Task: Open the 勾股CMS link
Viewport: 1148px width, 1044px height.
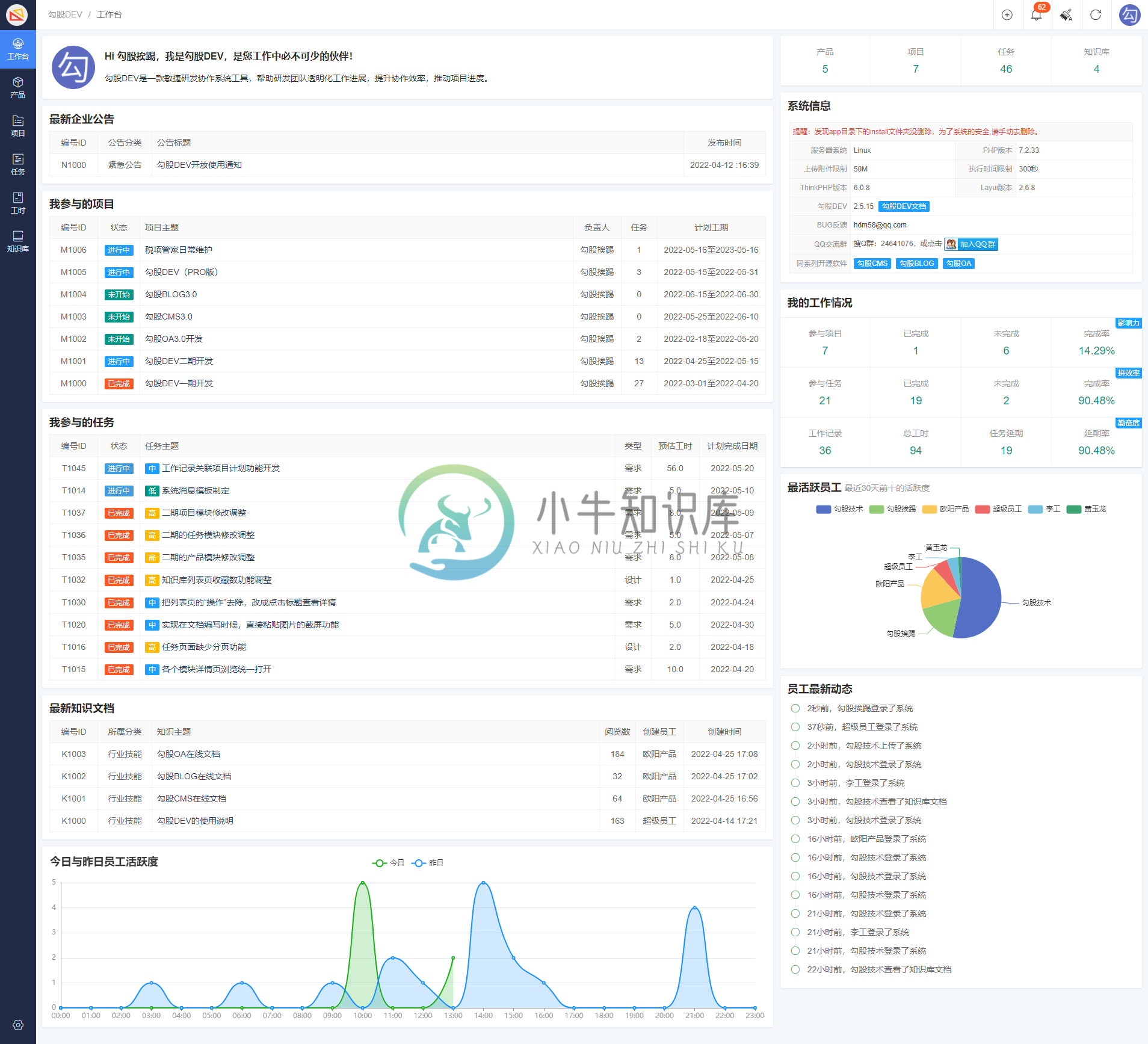Action: click(872, 264)
